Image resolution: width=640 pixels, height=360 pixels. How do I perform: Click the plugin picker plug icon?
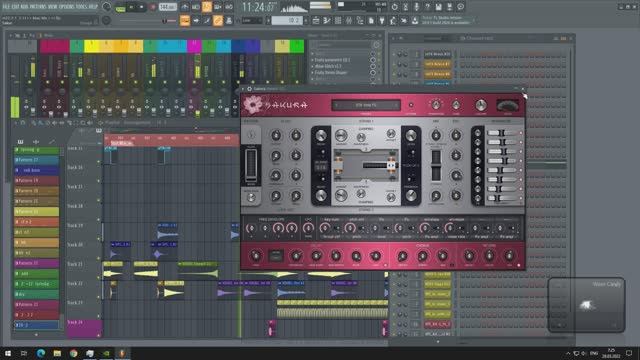pos(382,20)
